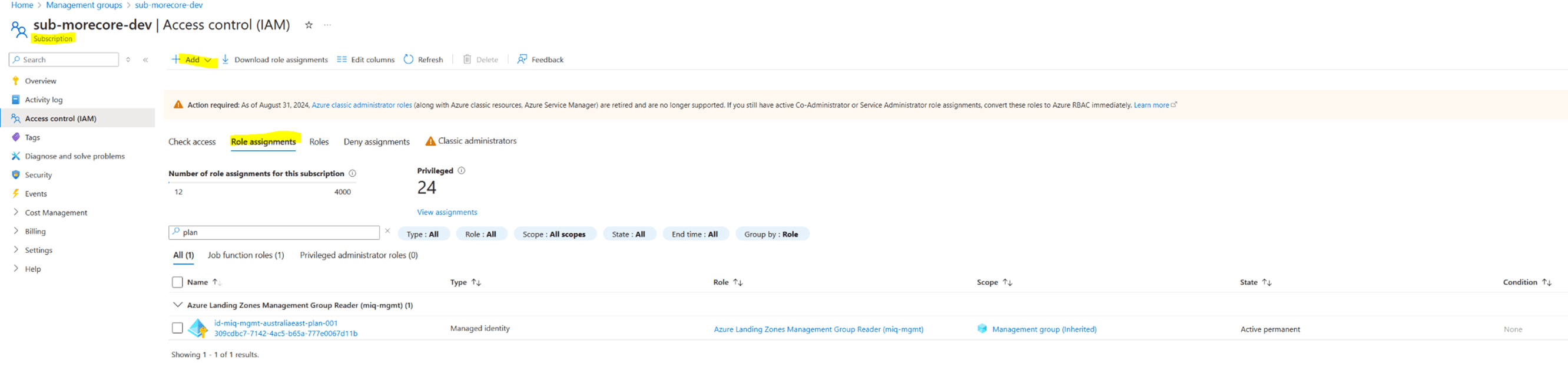Screen dimensions: 1568x376
Task: Sort by Name column arrow
Action: (x=217, y=282)
